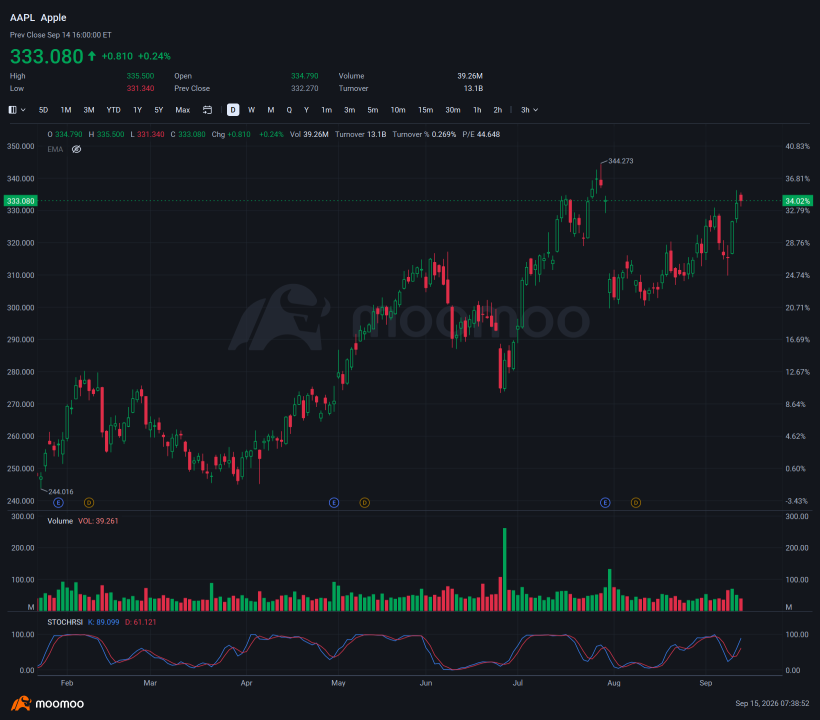Switch to the yearly Y interval
The height and width of the screenshot is (720, 820).
[x=306, y=110]
